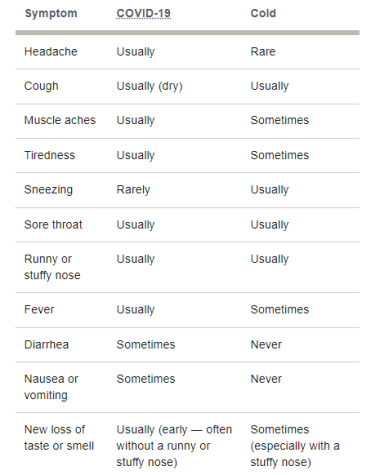This screenshot has height=475, width=371.
Task: Click the 'Sometimes (especially with a stuffy nose)' cell
Action: point(295,446)
